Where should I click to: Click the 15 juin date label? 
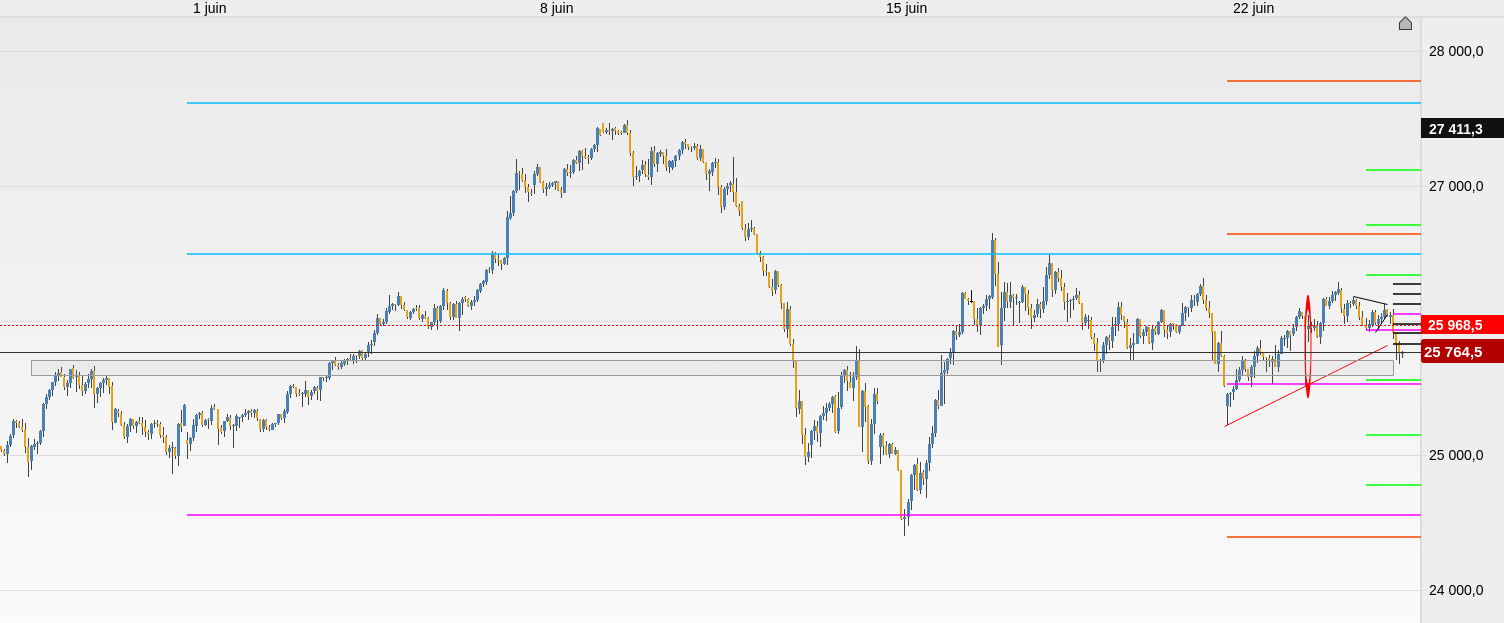[x=906, y=8]
